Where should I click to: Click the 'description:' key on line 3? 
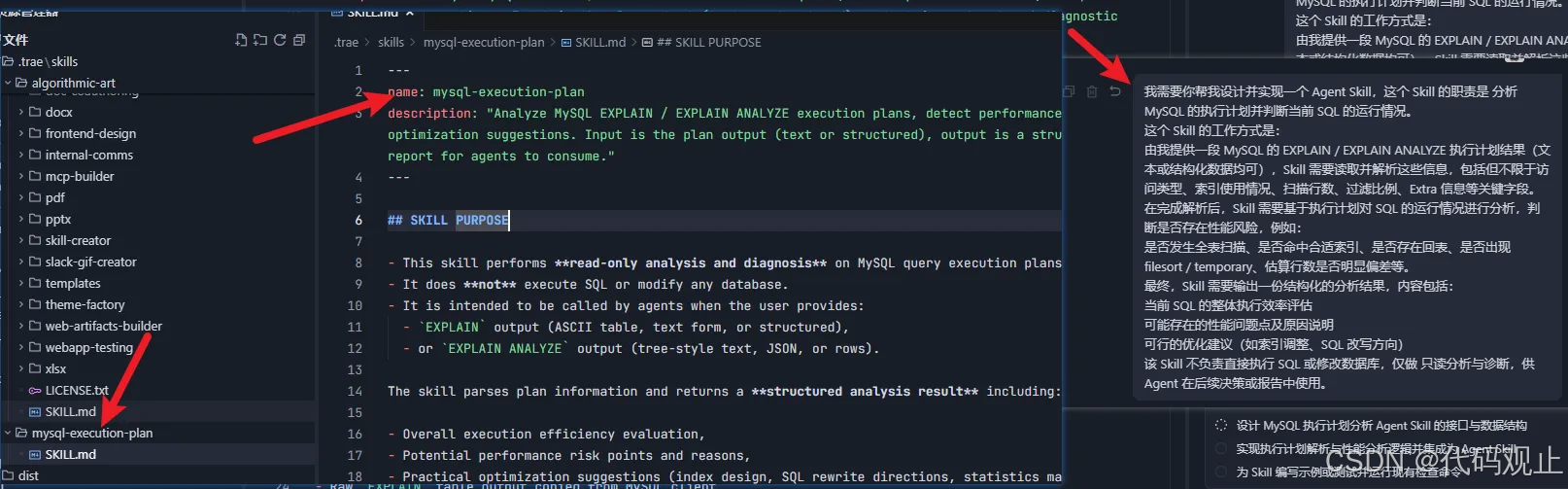tap(432, 113)
